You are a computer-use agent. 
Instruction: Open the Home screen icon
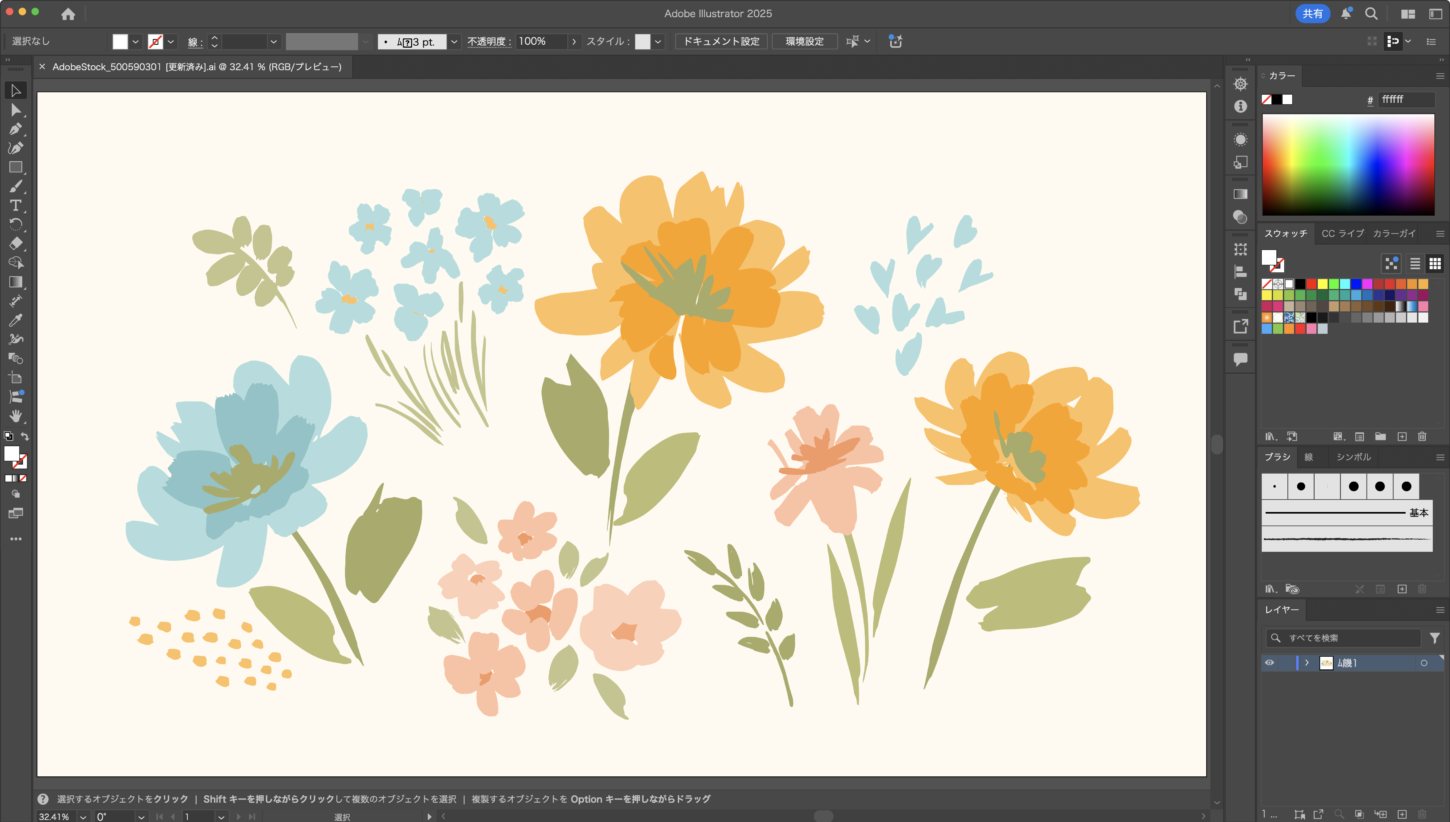point(68,14)
